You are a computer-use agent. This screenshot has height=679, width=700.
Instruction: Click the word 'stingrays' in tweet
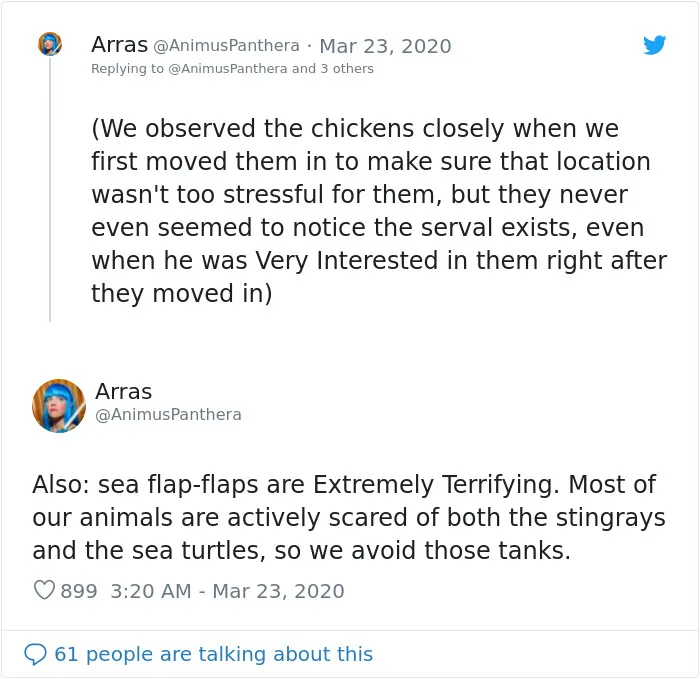coord(611,518)
